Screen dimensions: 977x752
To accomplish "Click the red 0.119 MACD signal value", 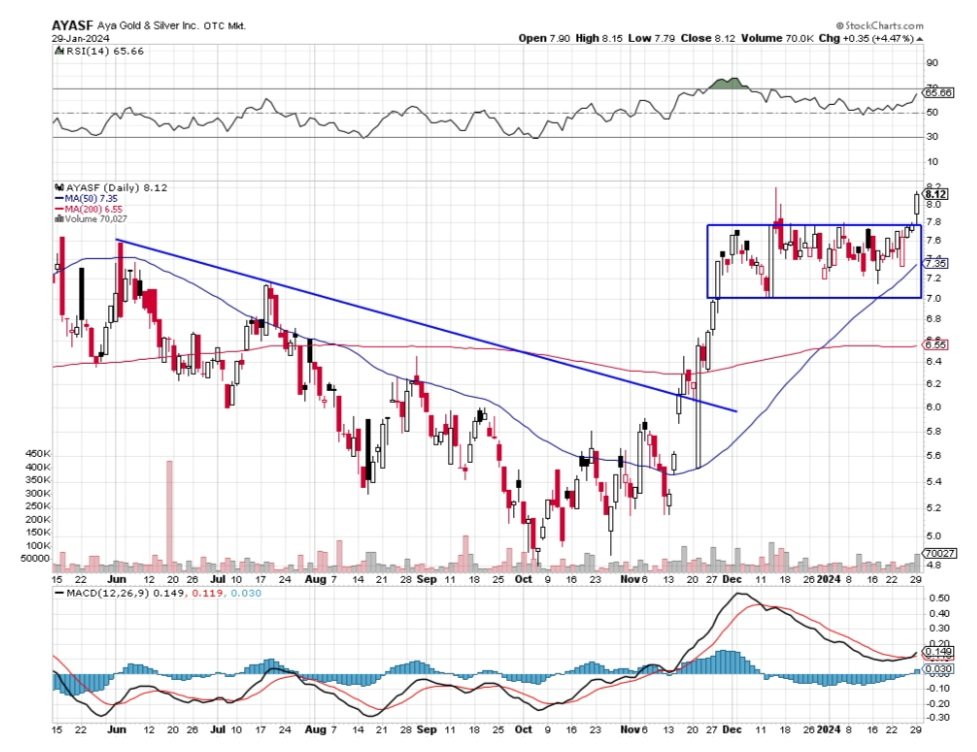I will (208, 593).
